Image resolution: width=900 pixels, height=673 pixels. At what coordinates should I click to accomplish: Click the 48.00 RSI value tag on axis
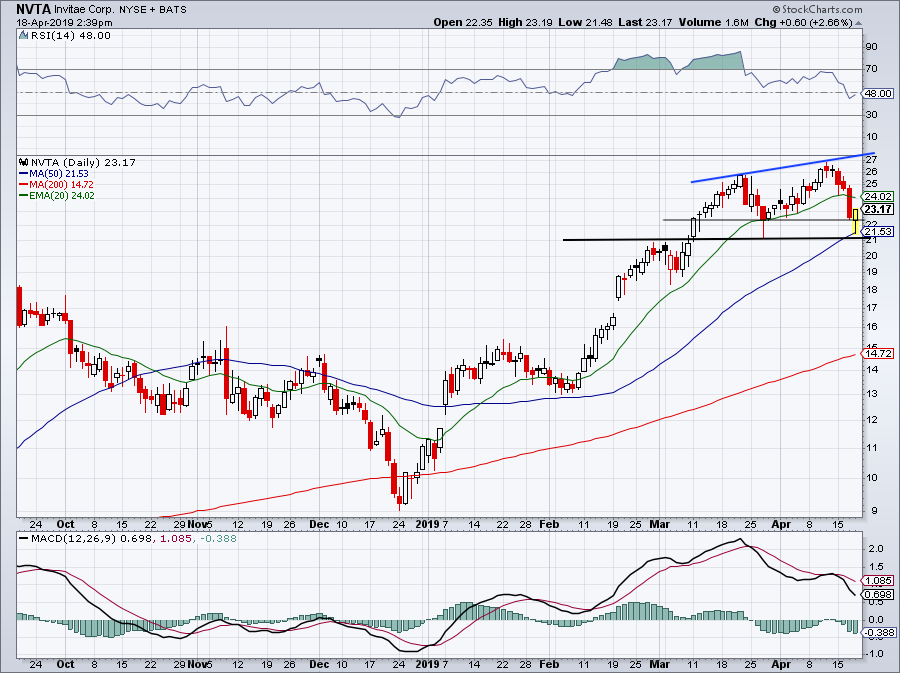879,93
